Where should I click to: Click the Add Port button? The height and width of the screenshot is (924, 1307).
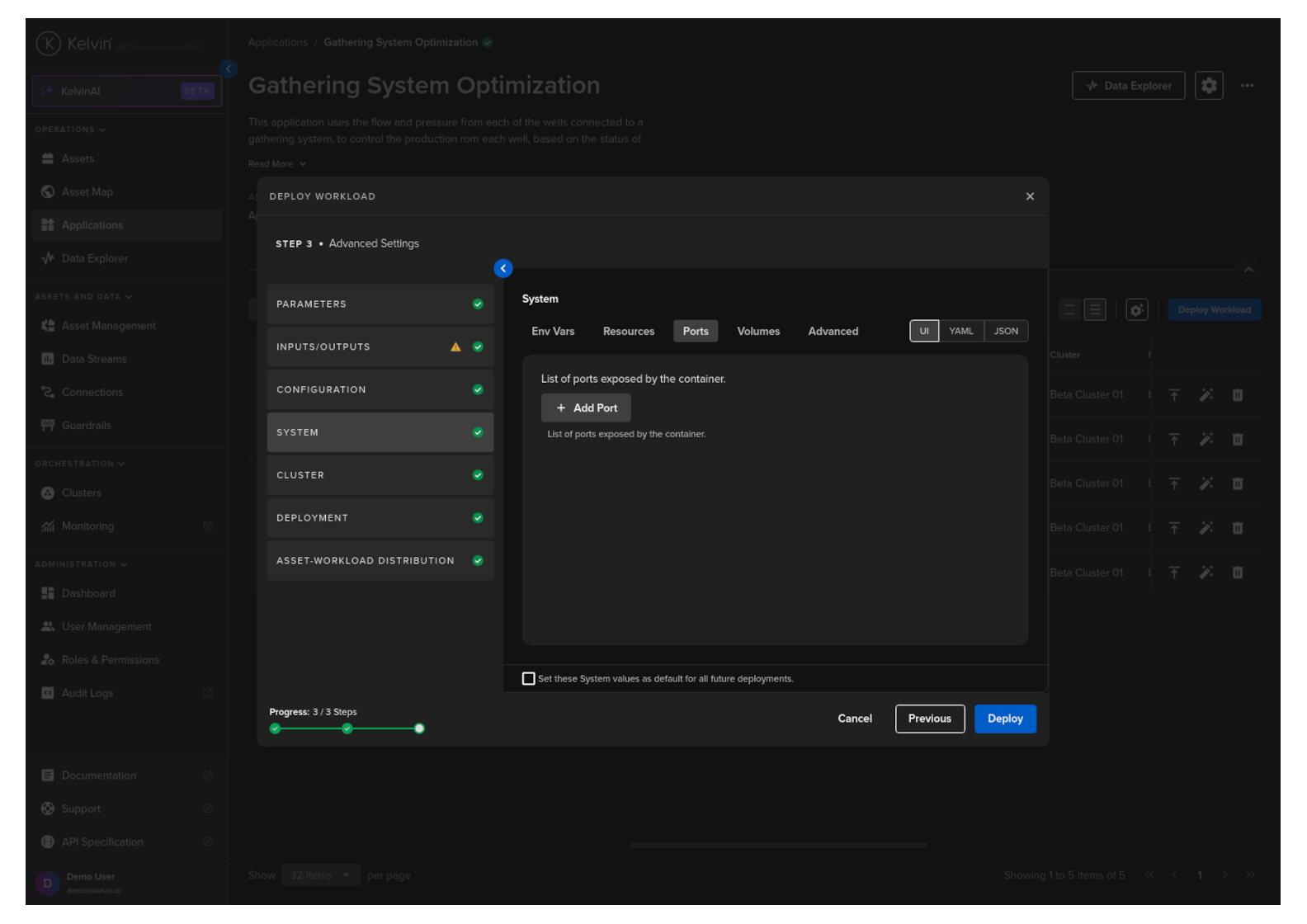pyautogui.click(x=586, y=408)
